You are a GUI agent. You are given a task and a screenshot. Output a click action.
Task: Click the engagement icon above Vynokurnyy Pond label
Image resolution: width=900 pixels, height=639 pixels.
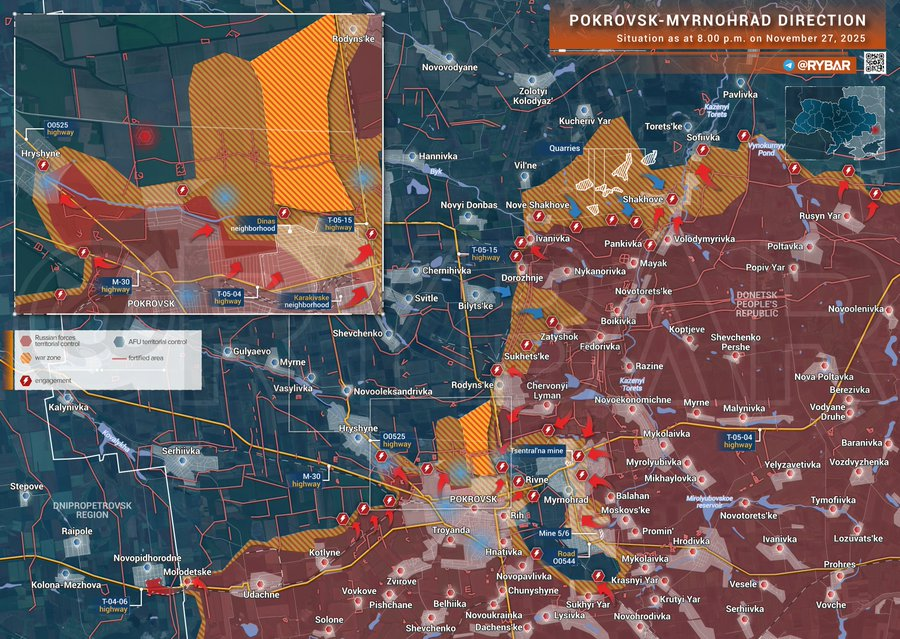click(x=743, y=136)
